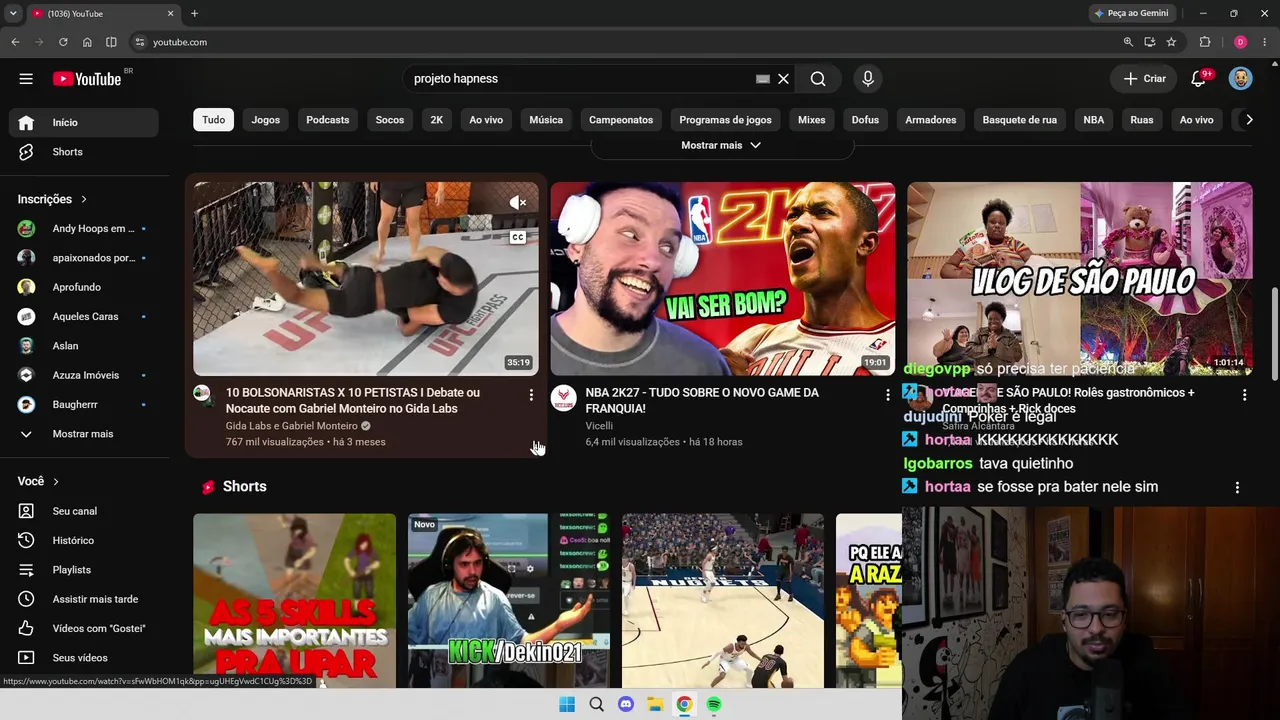Screen dimensions: 1280x720
Task: Expand the Inscrições section
Action: click(x=53, y=199)
